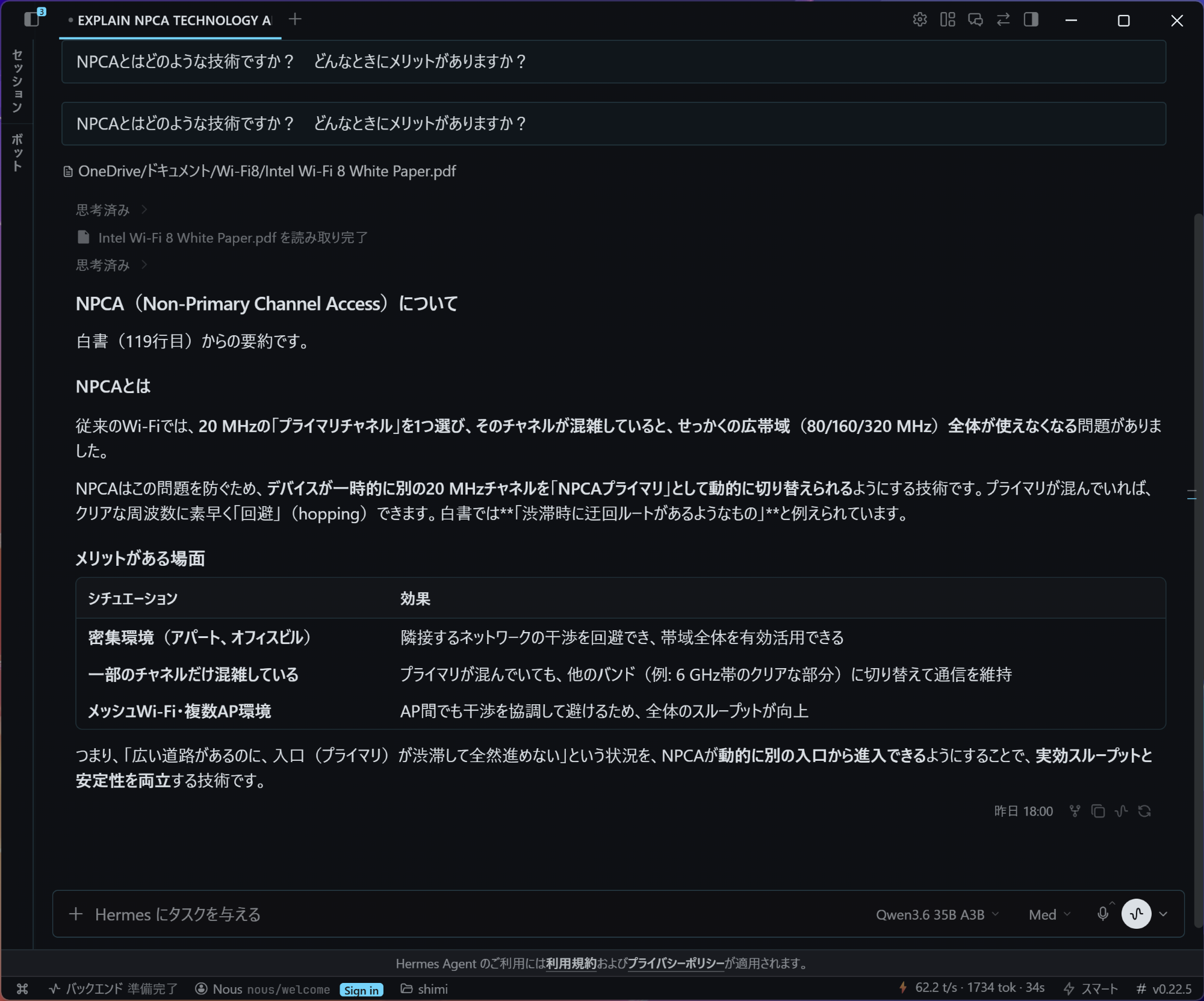This screenshot has height=1001, width=1204.
Task: Expand the second 思考済み section below the PDF line
Action: point(111,265)
